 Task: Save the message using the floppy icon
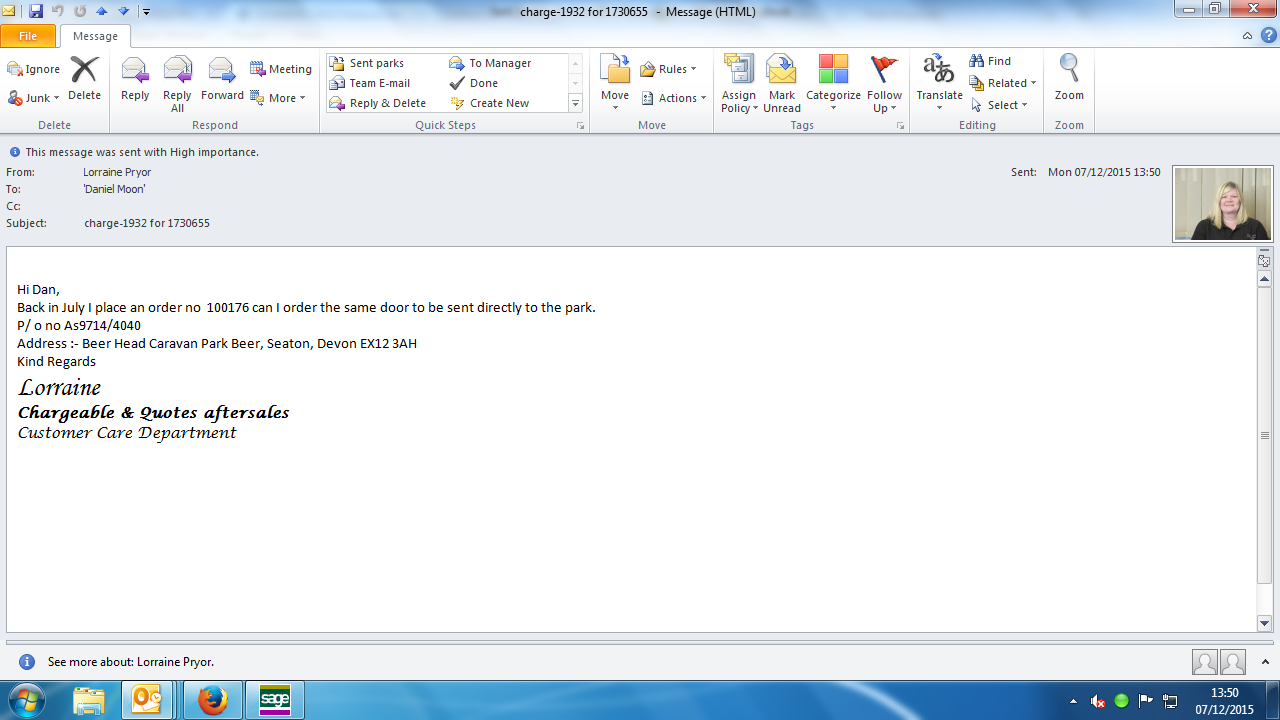tap(36, 11)
